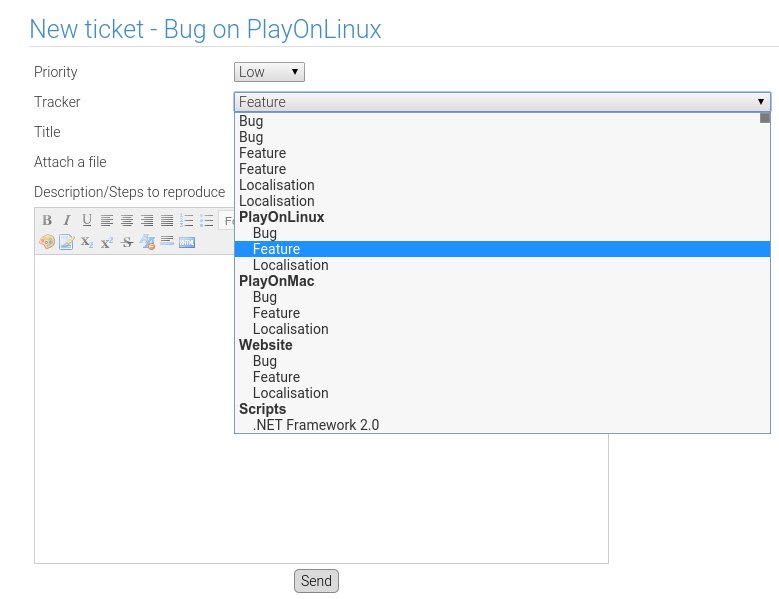This screenshot has height=599, width=779.
Task: Choose Localisation under PlayOnLinux group
Action: tap(502, 265)
